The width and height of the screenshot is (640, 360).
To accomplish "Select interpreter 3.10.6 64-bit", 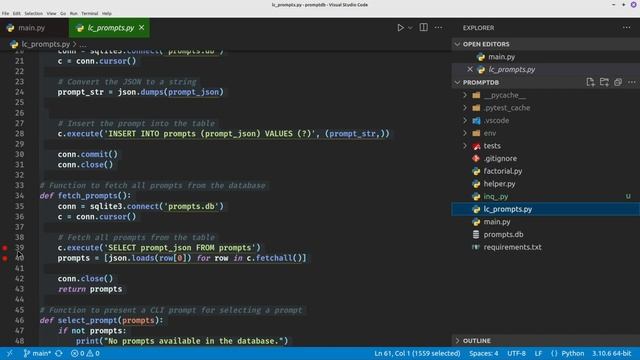I will [611, 353].
